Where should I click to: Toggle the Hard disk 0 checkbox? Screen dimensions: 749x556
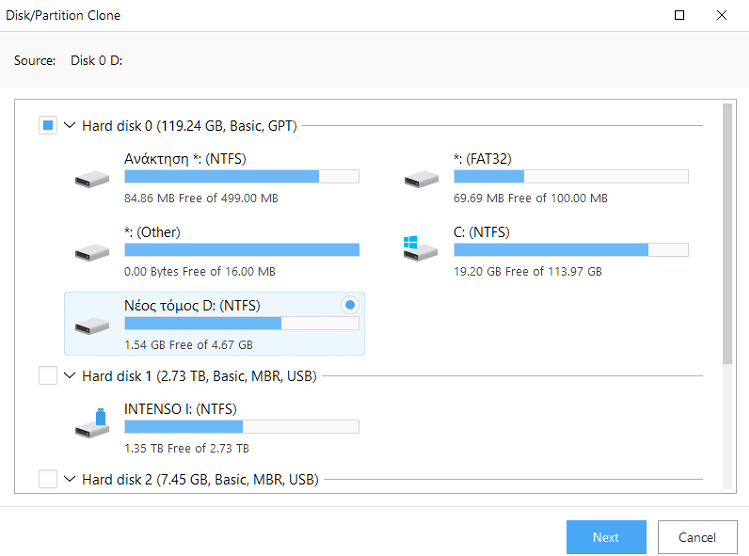coord(48,125)
